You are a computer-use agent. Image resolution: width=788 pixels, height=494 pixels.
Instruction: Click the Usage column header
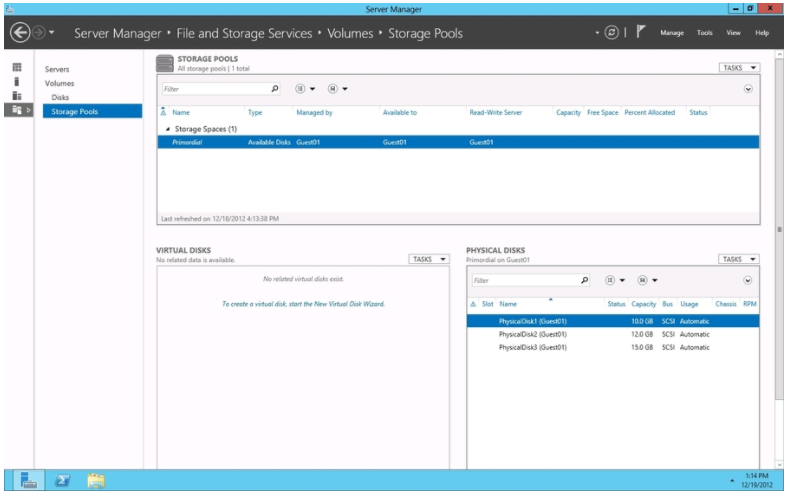click(689, 304)
